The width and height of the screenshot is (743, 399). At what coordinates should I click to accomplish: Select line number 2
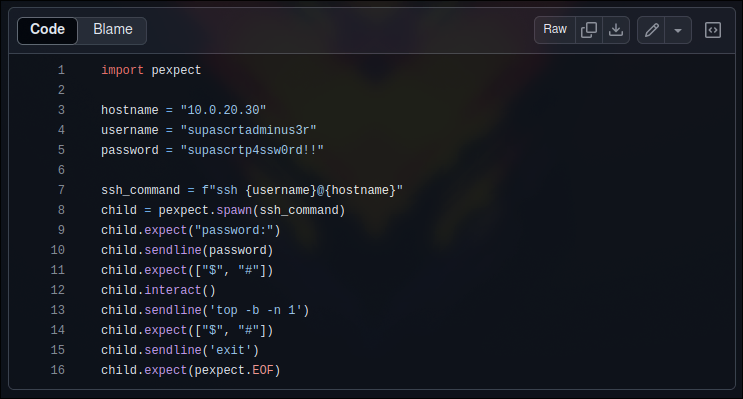61,90
